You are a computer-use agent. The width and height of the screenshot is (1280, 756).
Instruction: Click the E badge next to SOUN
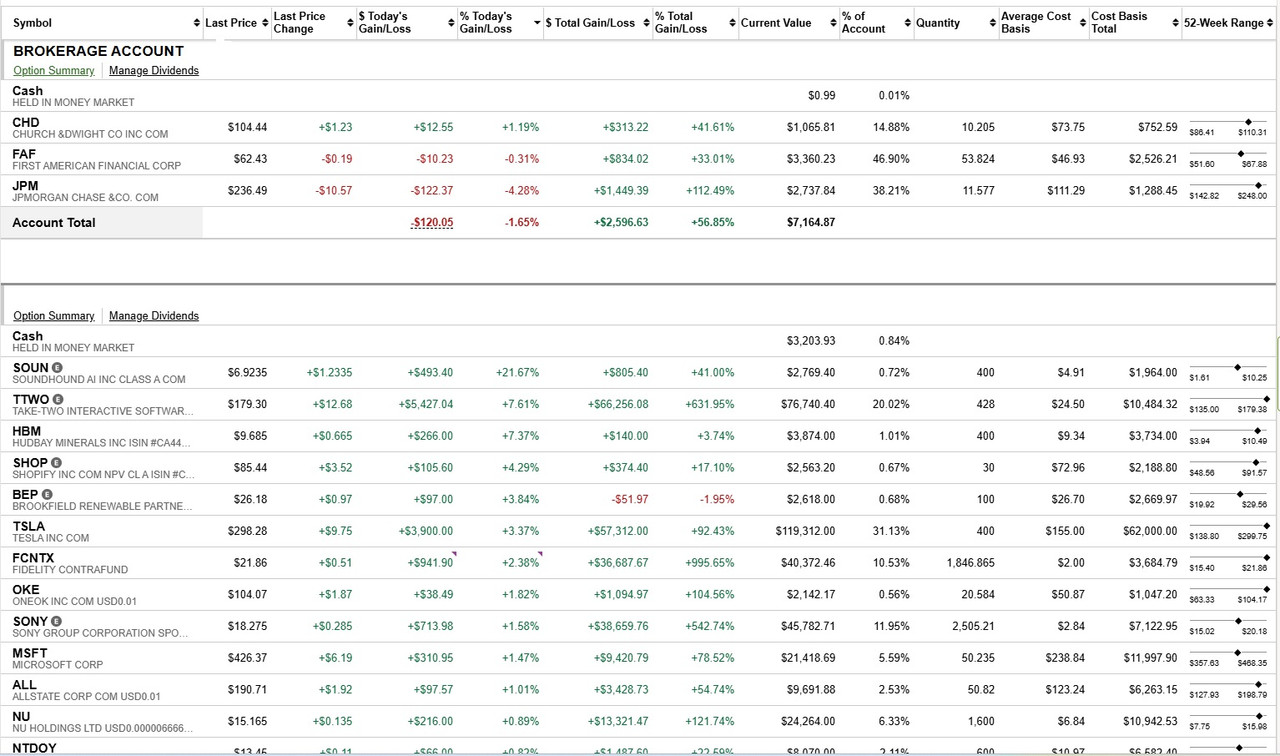(57, 367)
